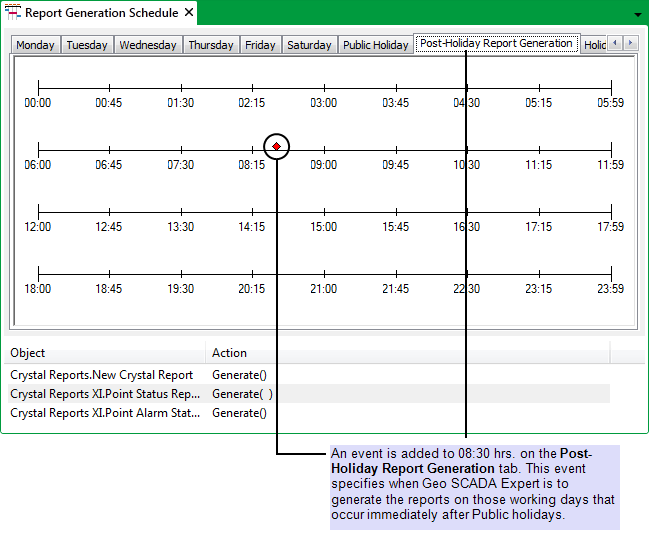Viewport: 649px width, 542px height.
Task: Close the Report Generation Schedule tab
Action: pos(189,13)
